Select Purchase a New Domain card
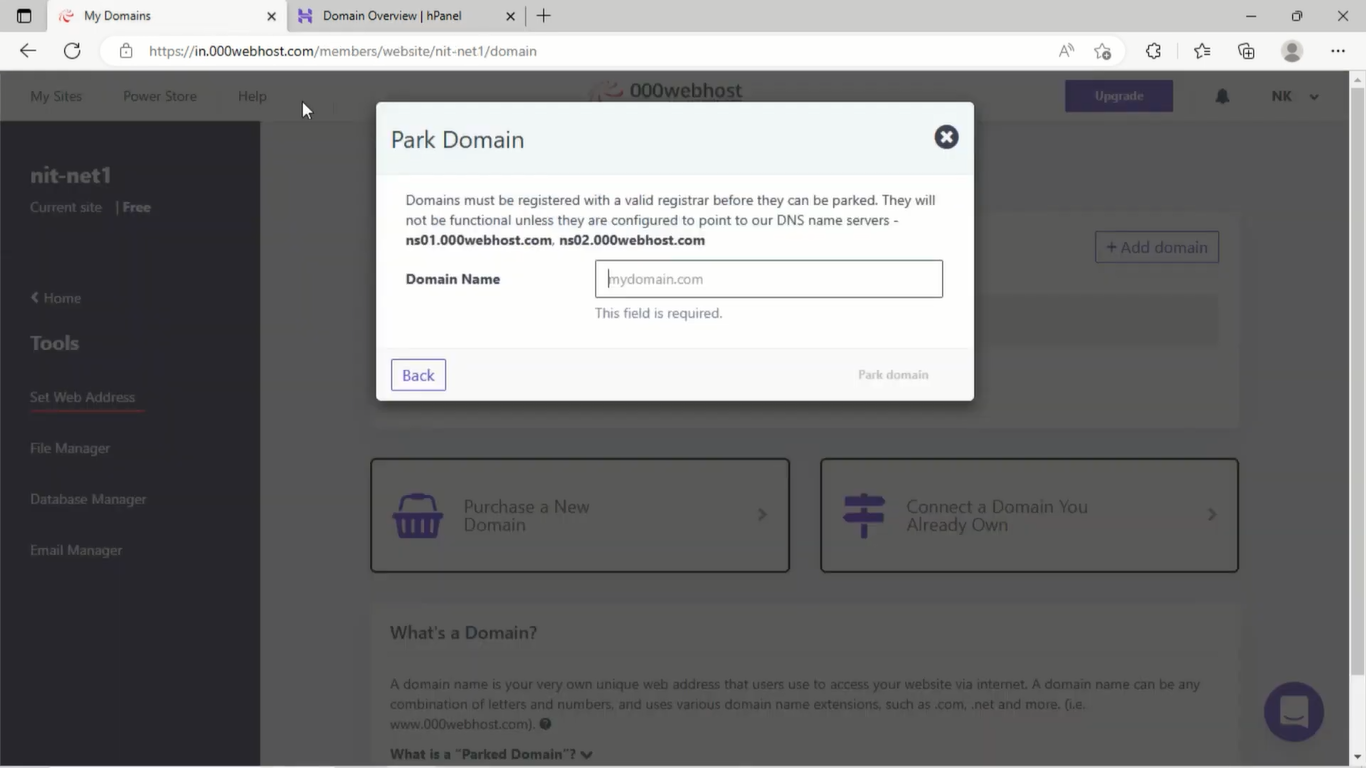 [x=580, y=515]
